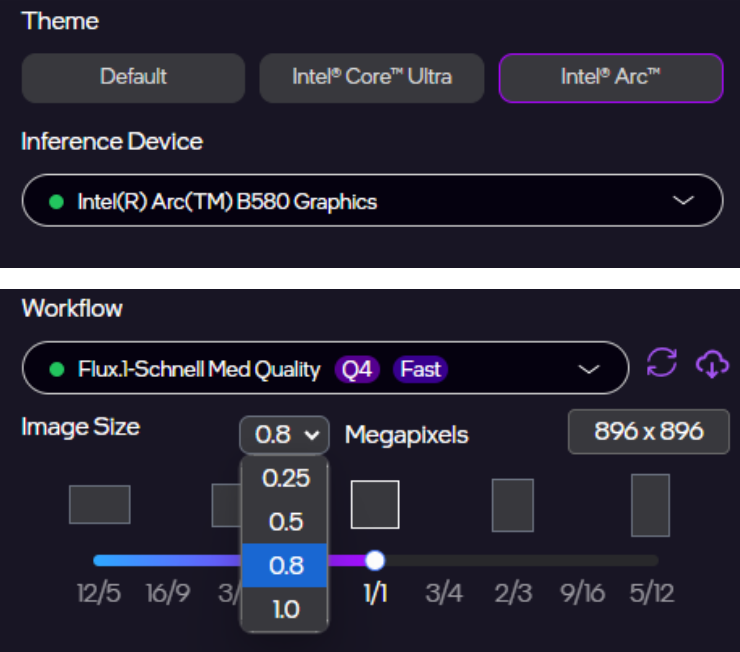Viewport: 740px width, 652px height.
Task: Click the 9/16 aspect ratio label
Action: coord(583,593)
